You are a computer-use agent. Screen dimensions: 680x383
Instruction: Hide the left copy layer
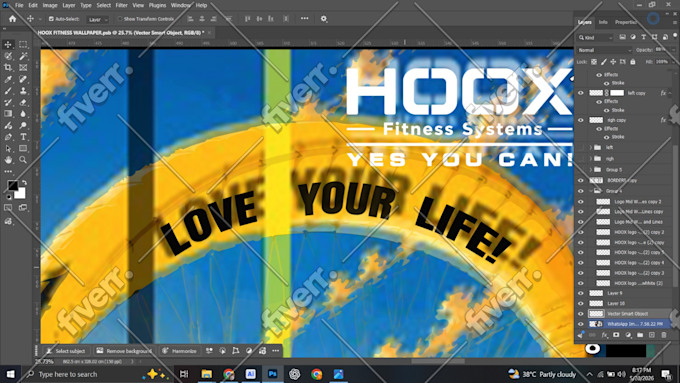point(581,93)
